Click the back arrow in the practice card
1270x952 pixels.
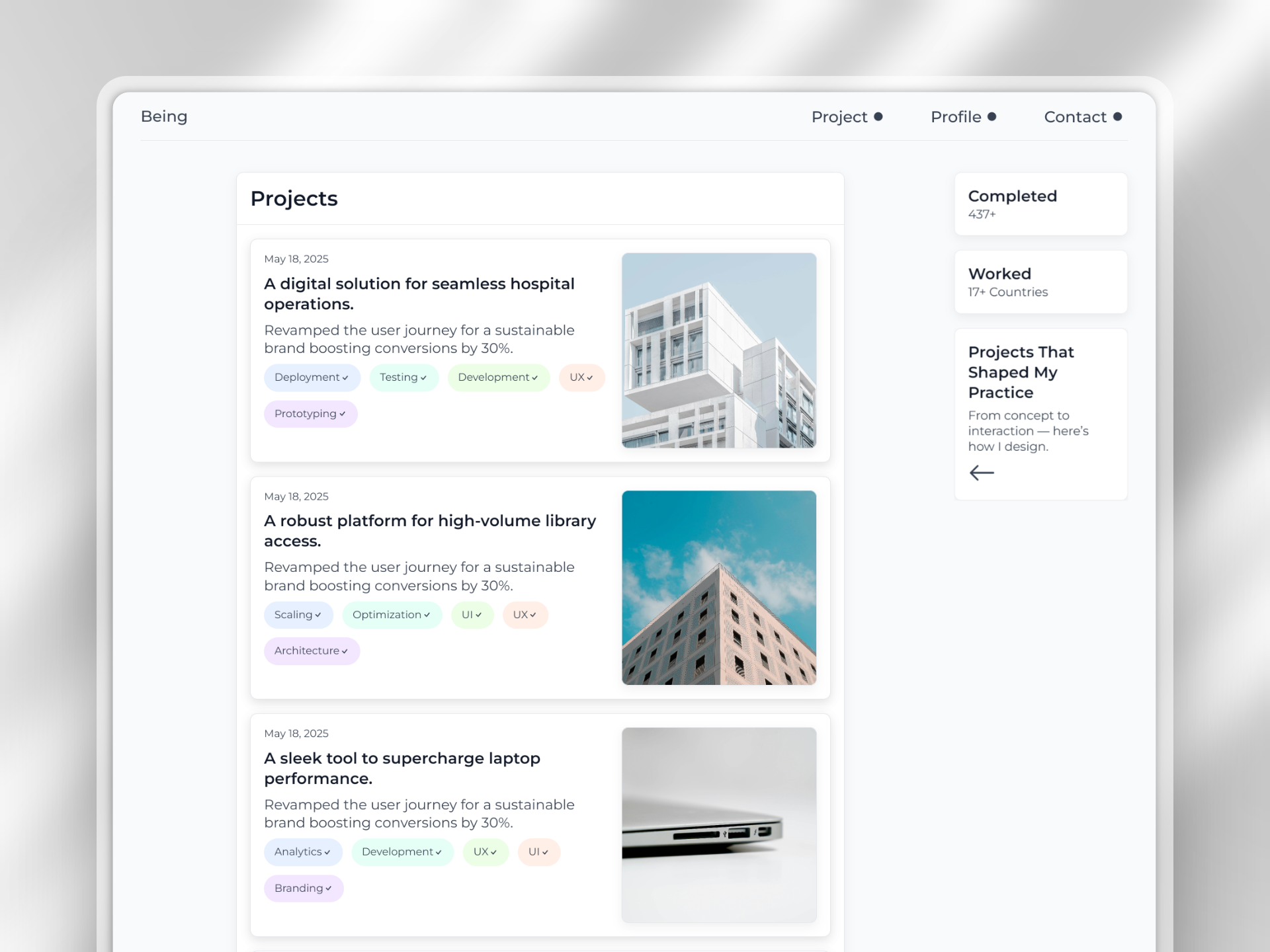(982, 472)
